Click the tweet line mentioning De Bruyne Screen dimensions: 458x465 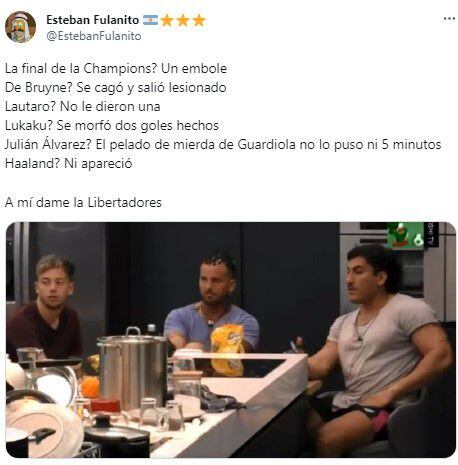(x=116, y=88)
